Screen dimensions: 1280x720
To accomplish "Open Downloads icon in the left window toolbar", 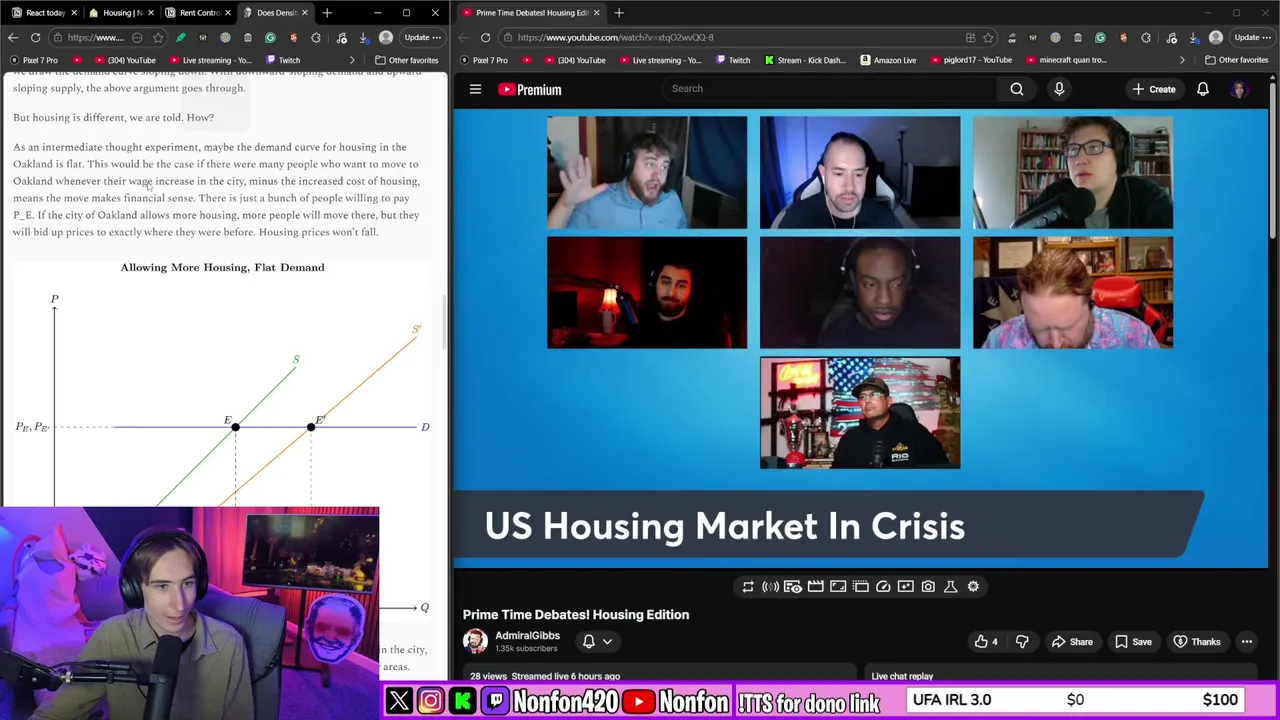I will tap(365, 38).
